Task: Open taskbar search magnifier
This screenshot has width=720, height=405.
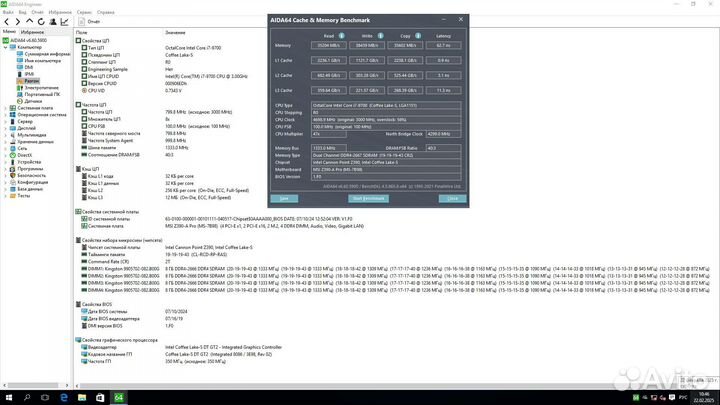Action: coord(27,398)
